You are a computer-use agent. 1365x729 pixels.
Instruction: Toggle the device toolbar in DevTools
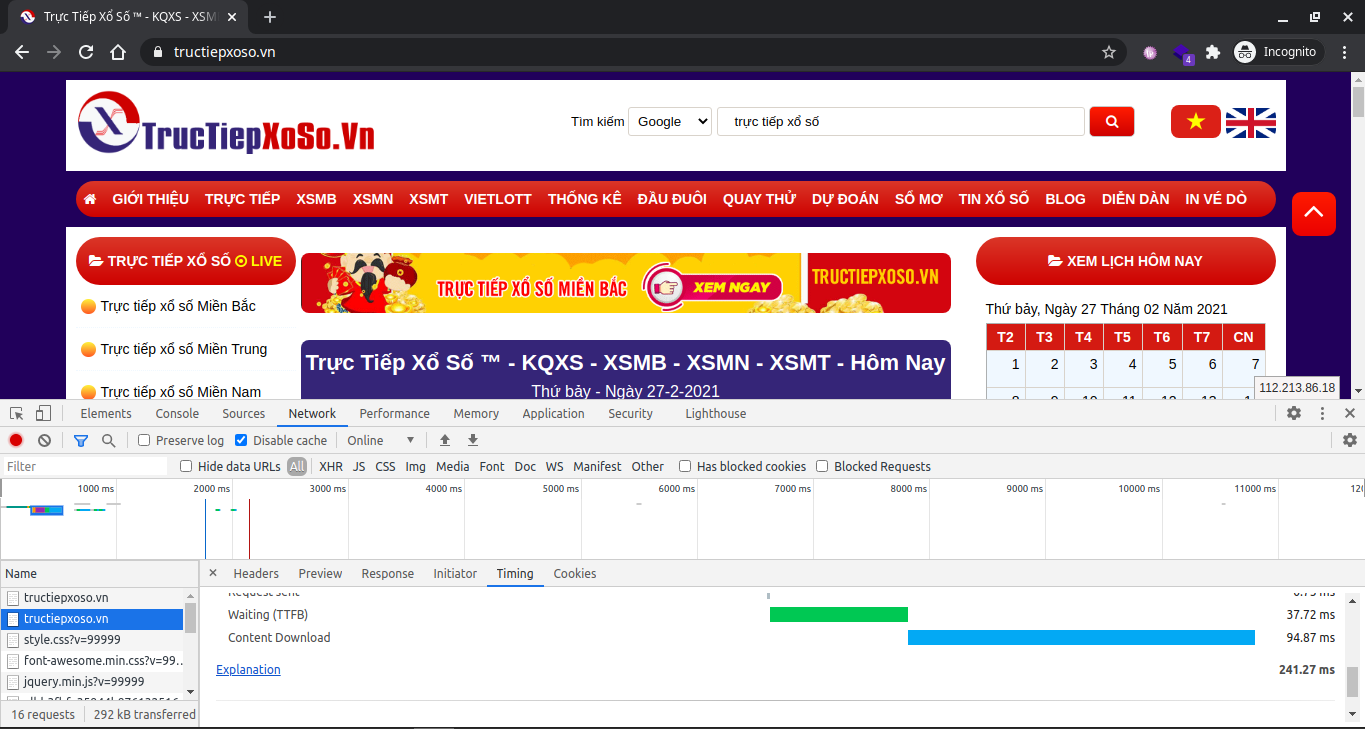pos(43,413)
